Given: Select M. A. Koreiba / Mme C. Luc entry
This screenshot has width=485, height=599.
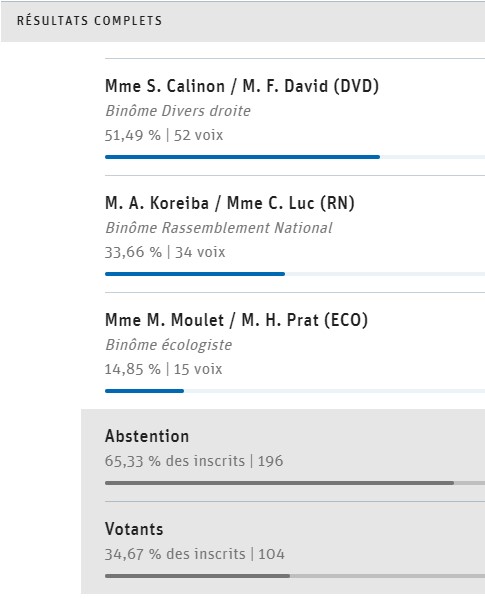Looking at the screenshot, I should click(230, 203).
